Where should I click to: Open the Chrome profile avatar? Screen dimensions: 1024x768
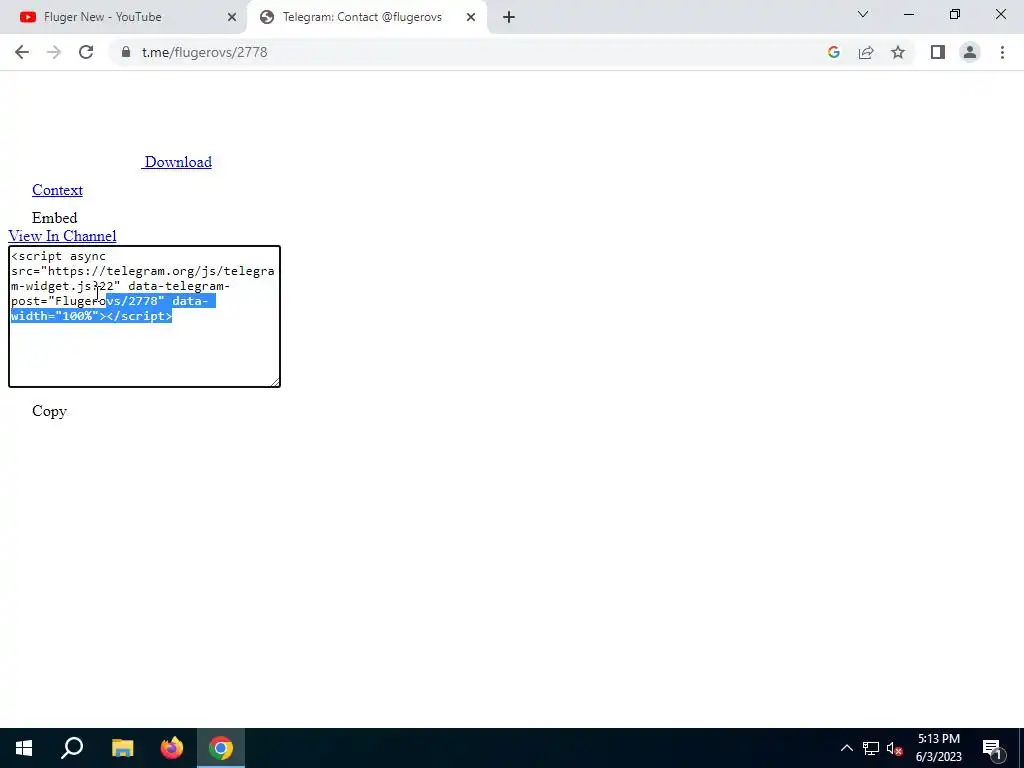(x=970, y=52)
